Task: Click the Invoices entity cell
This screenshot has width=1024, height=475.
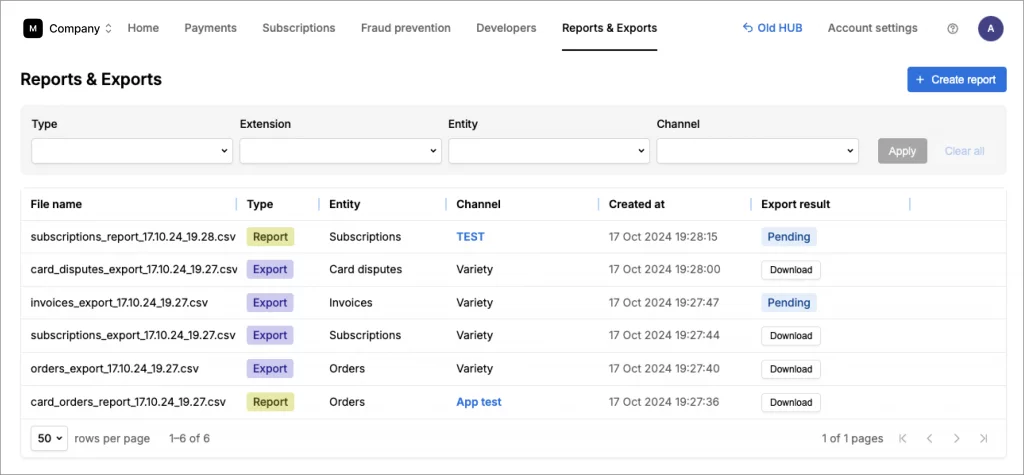Action: [351, 303]
